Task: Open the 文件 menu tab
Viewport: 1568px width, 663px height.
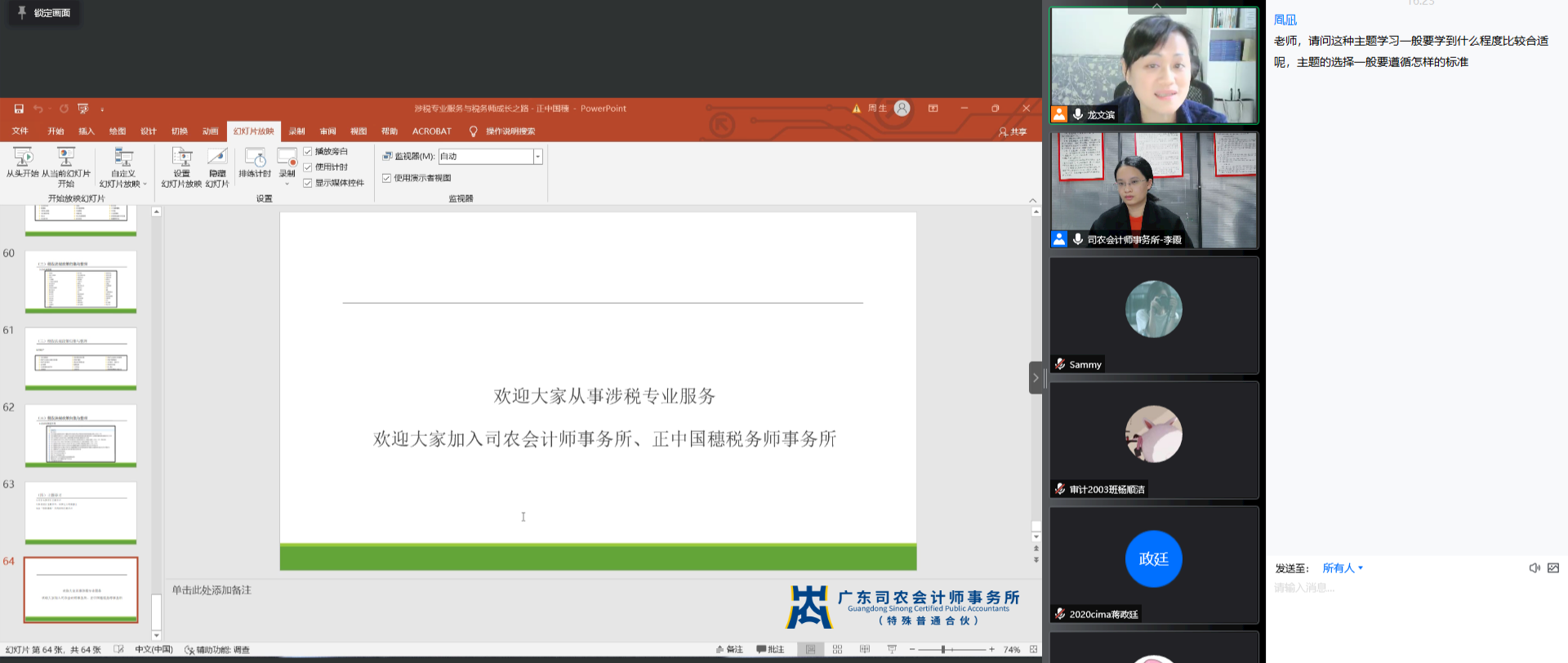Action: (20, 131)
